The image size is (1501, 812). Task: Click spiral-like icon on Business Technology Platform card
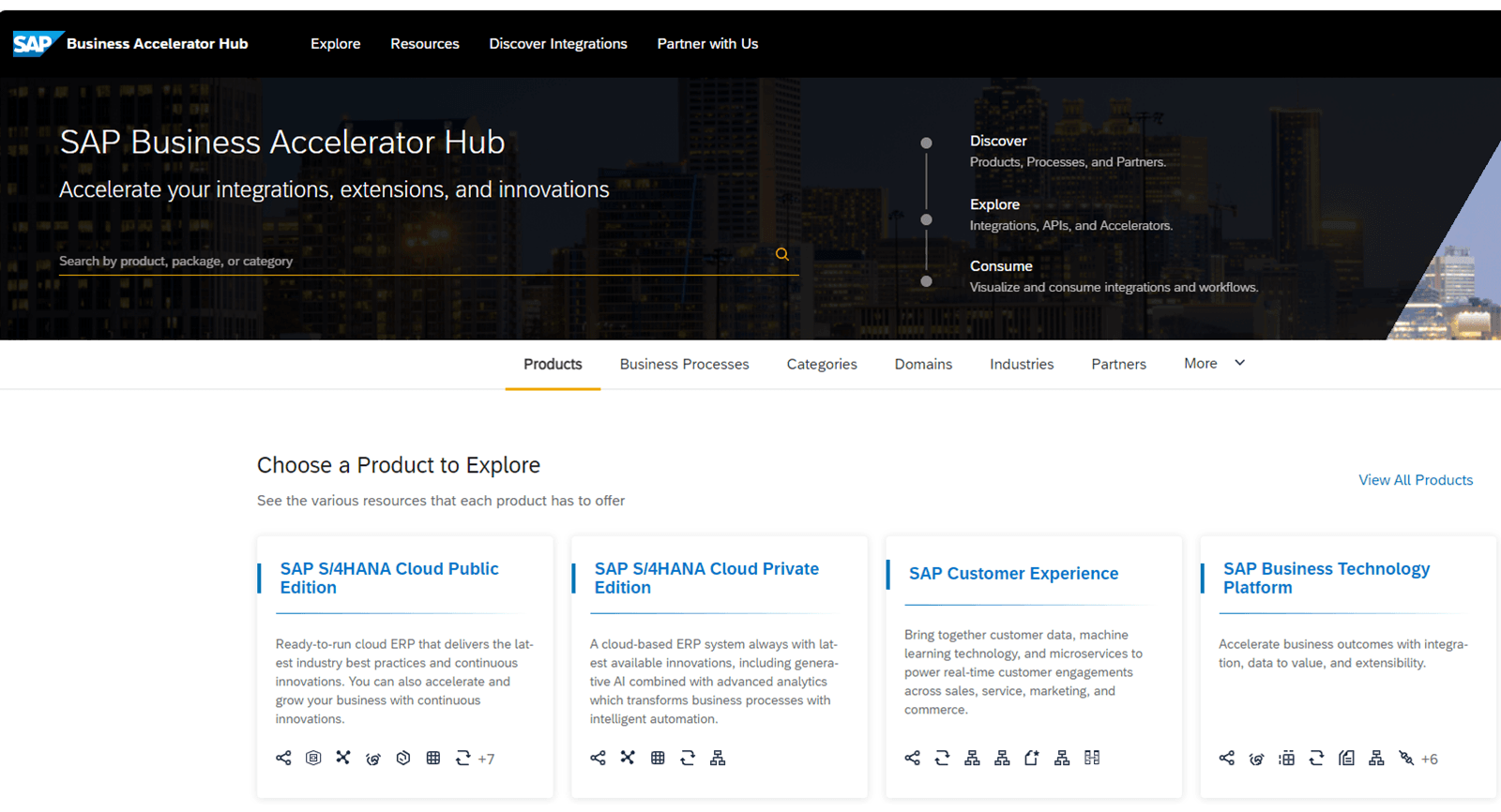(1256, 759)
